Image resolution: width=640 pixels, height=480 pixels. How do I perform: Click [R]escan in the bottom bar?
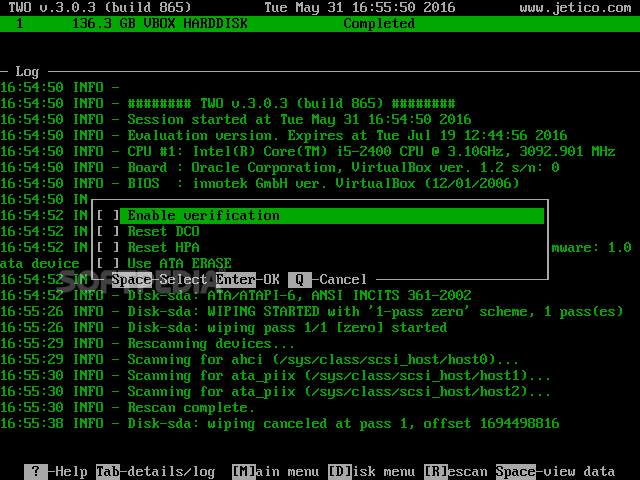[x=456, y=472]
